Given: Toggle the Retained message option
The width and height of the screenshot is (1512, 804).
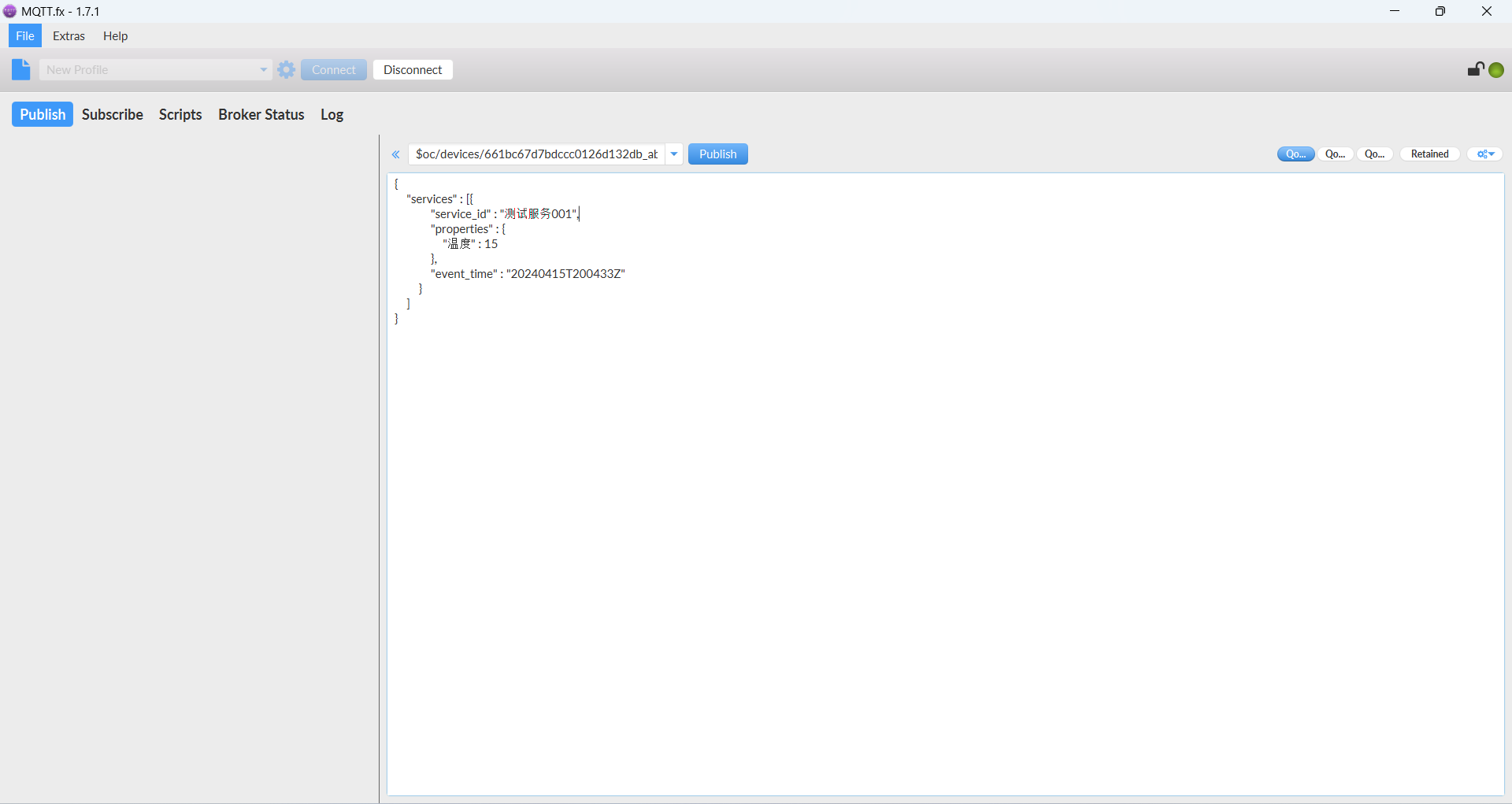Looking at the screenshot, I should pyautogui.click(x=1429, y=154).
